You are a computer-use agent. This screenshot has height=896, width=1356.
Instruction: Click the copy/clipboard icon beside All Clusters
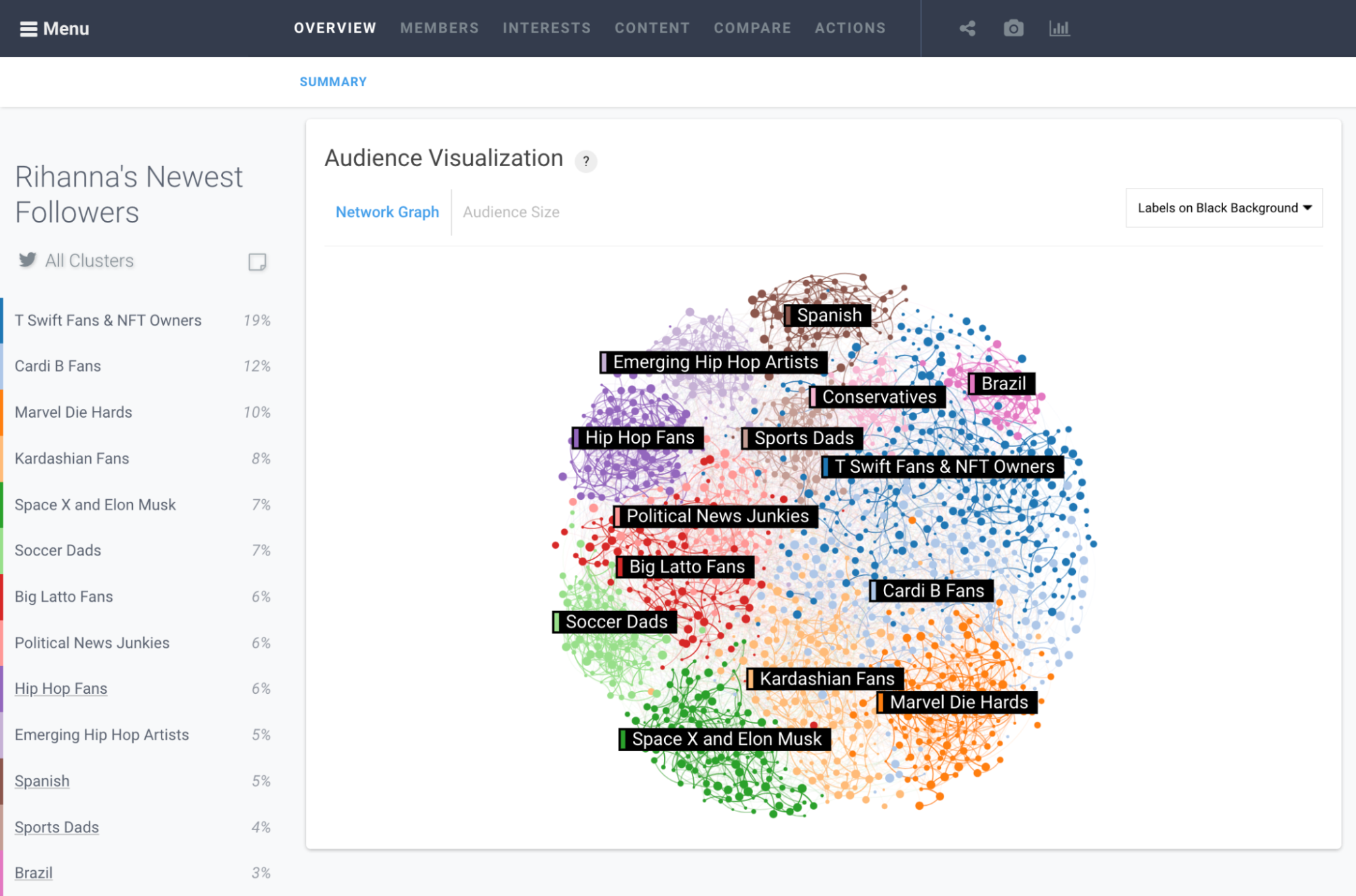[257, 262]
